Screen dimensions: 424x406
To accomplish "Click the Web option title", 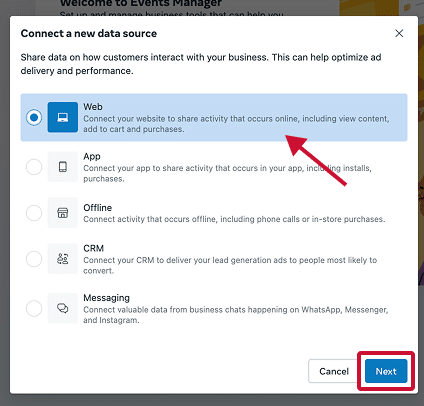I will coord(93,107).
